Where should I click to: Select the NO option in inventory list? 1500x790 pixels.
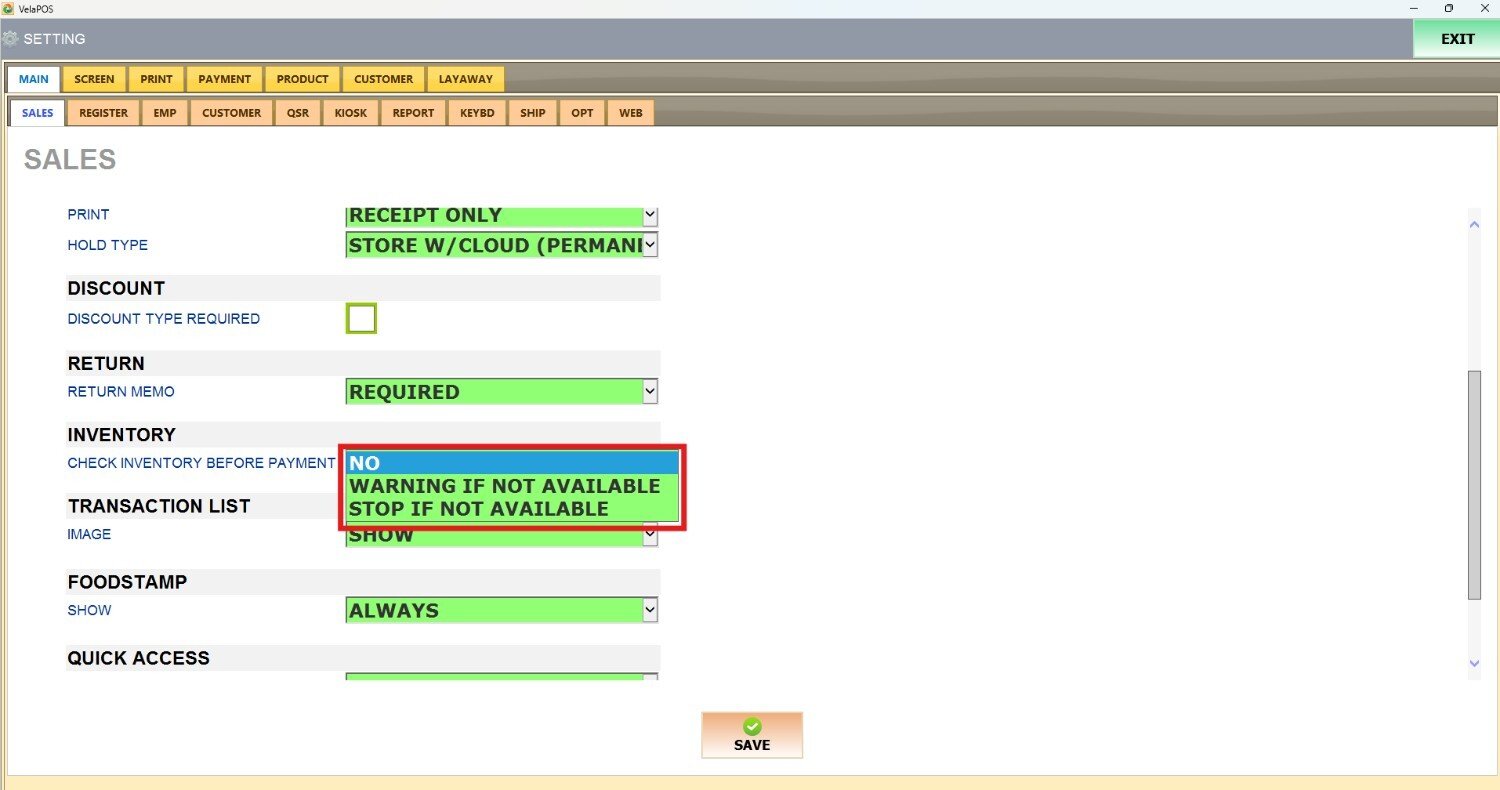(512, 463)
